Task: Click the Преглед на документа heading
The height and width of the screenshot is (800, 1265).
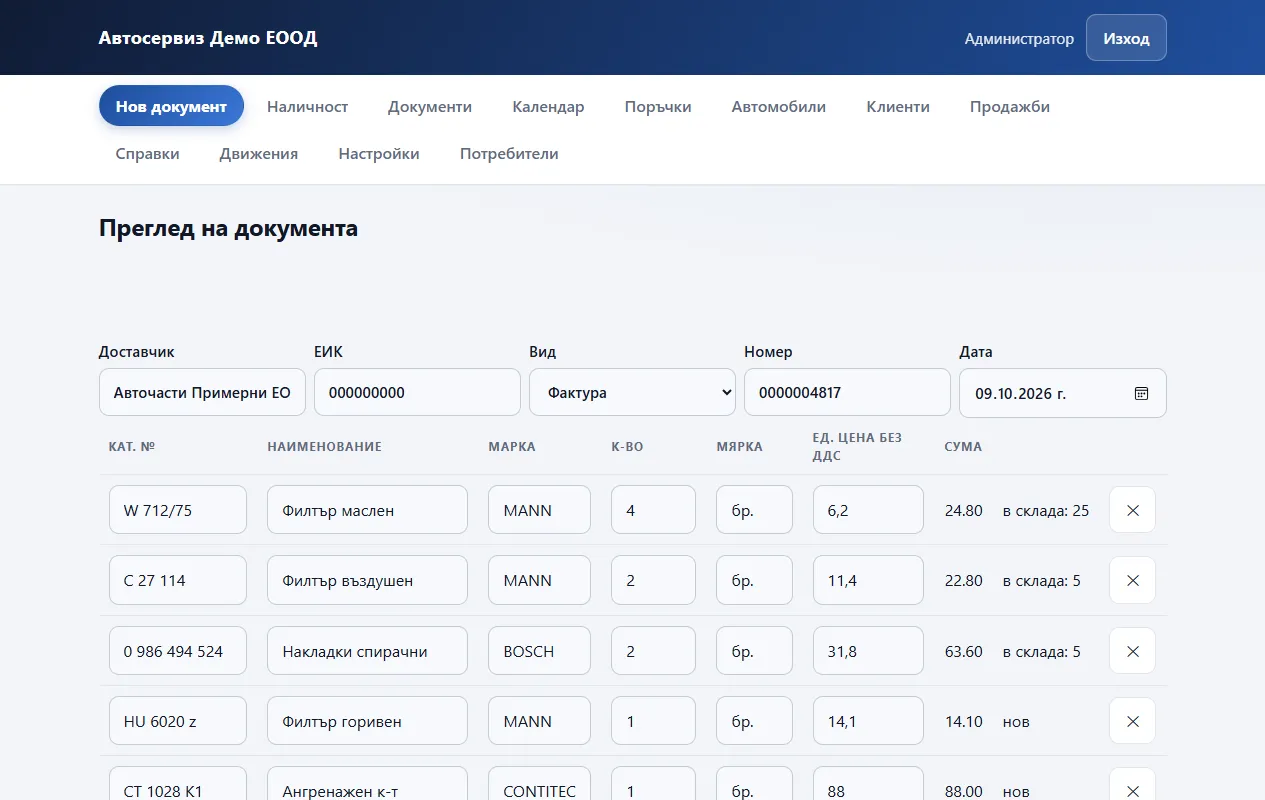Action: point(228,228)
